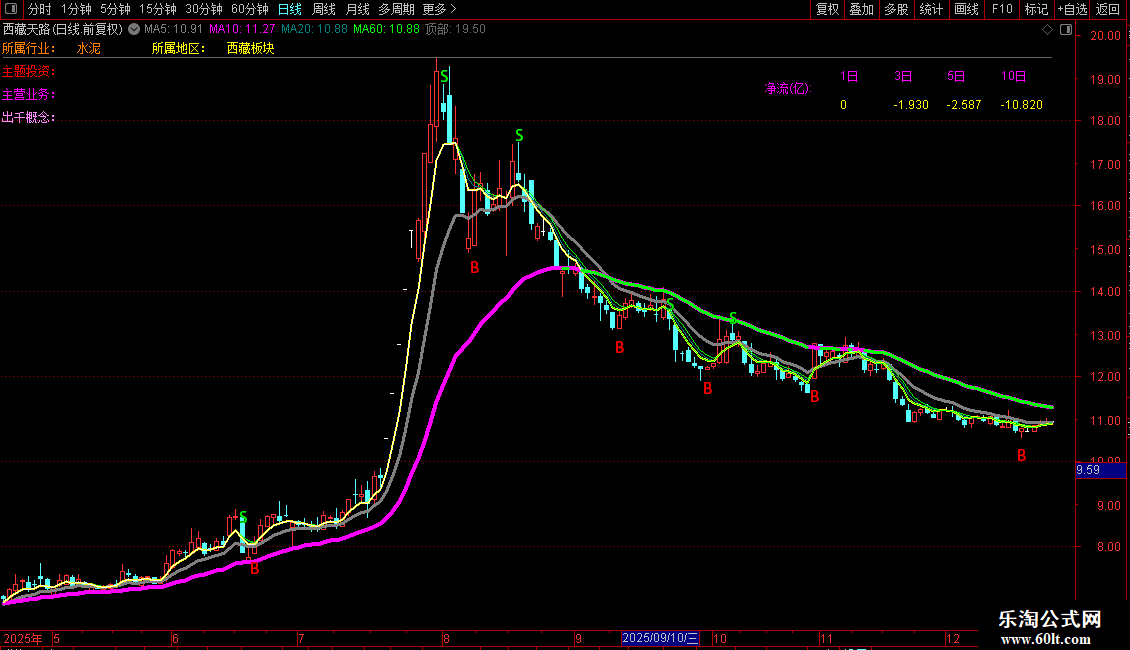Viewport: 1130px width, 650px height.
Task: Select the 15分钟 period tab
Action: [157, 9]
